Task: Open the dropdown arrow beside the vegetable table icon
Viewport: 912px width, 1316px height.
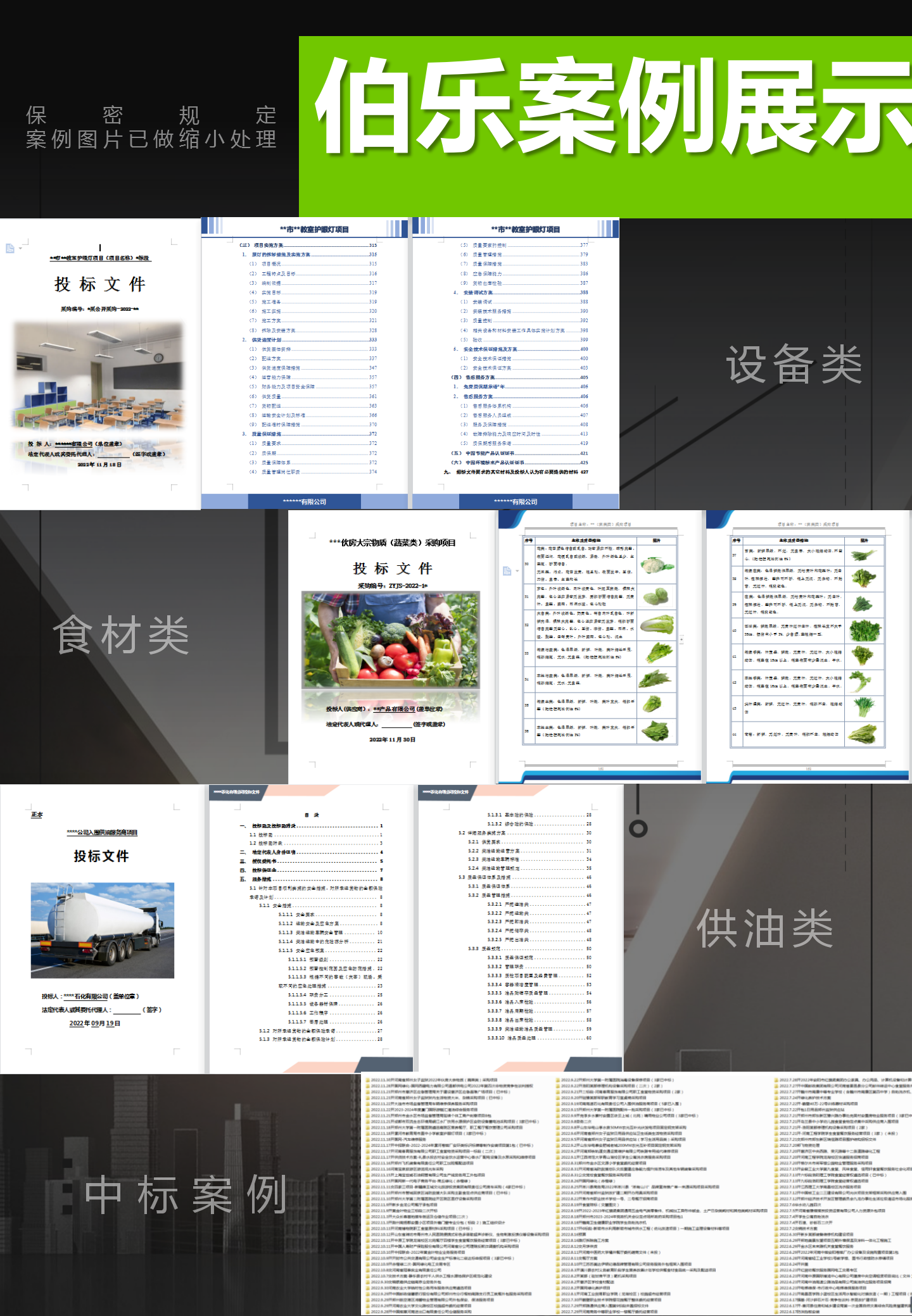Action: [x=517, y=571]
